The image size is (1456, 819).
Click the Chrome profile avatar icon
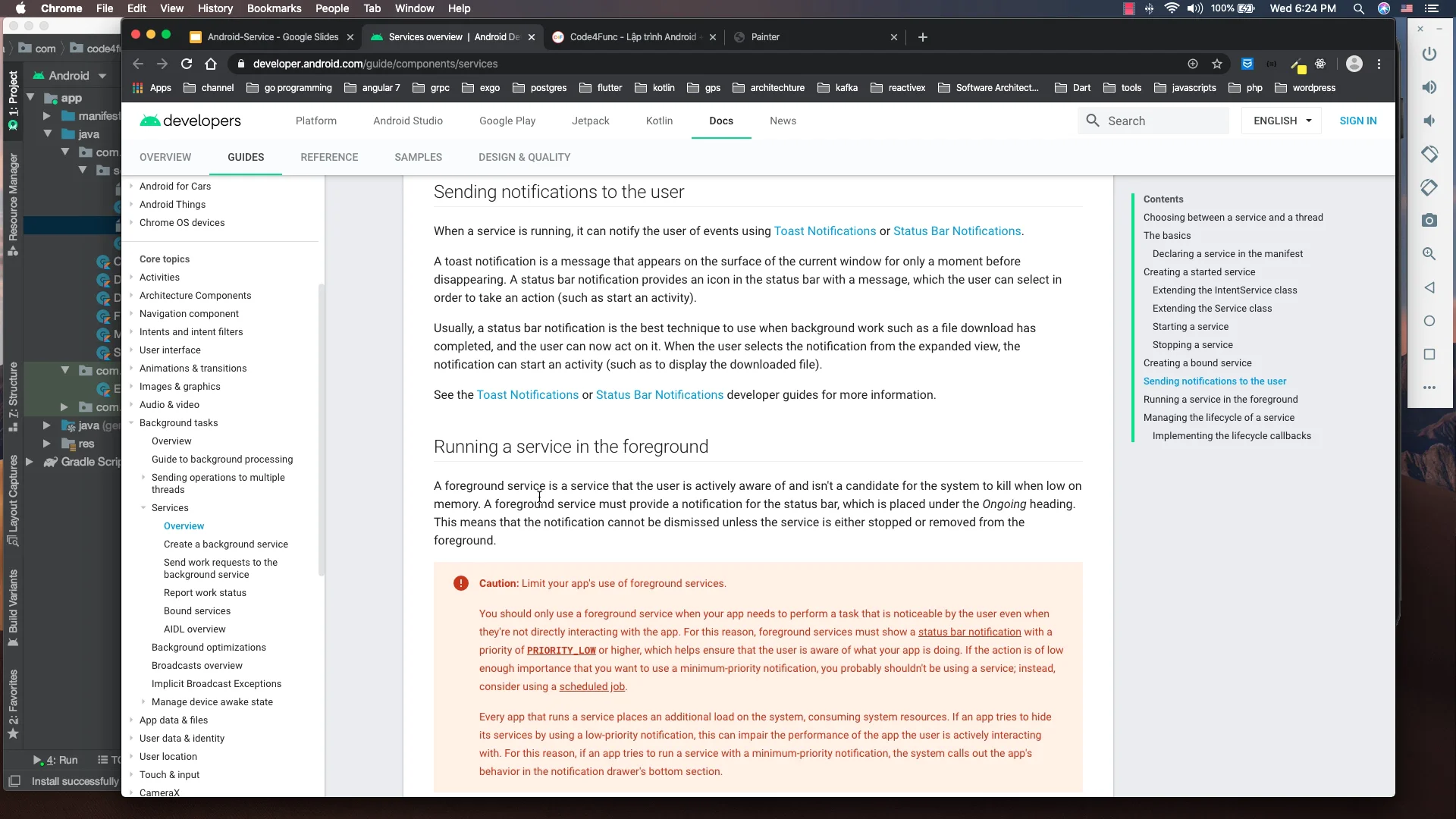coord(1354,64)
